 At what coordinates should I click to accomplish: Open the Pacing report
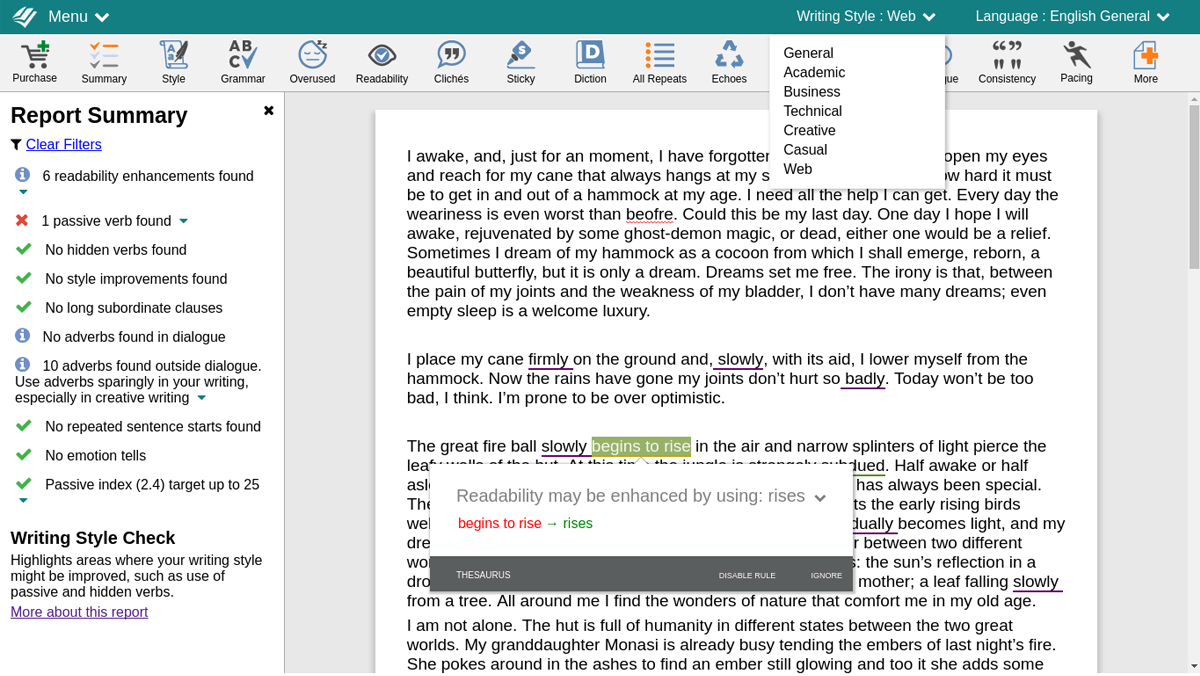point(1076,62)
